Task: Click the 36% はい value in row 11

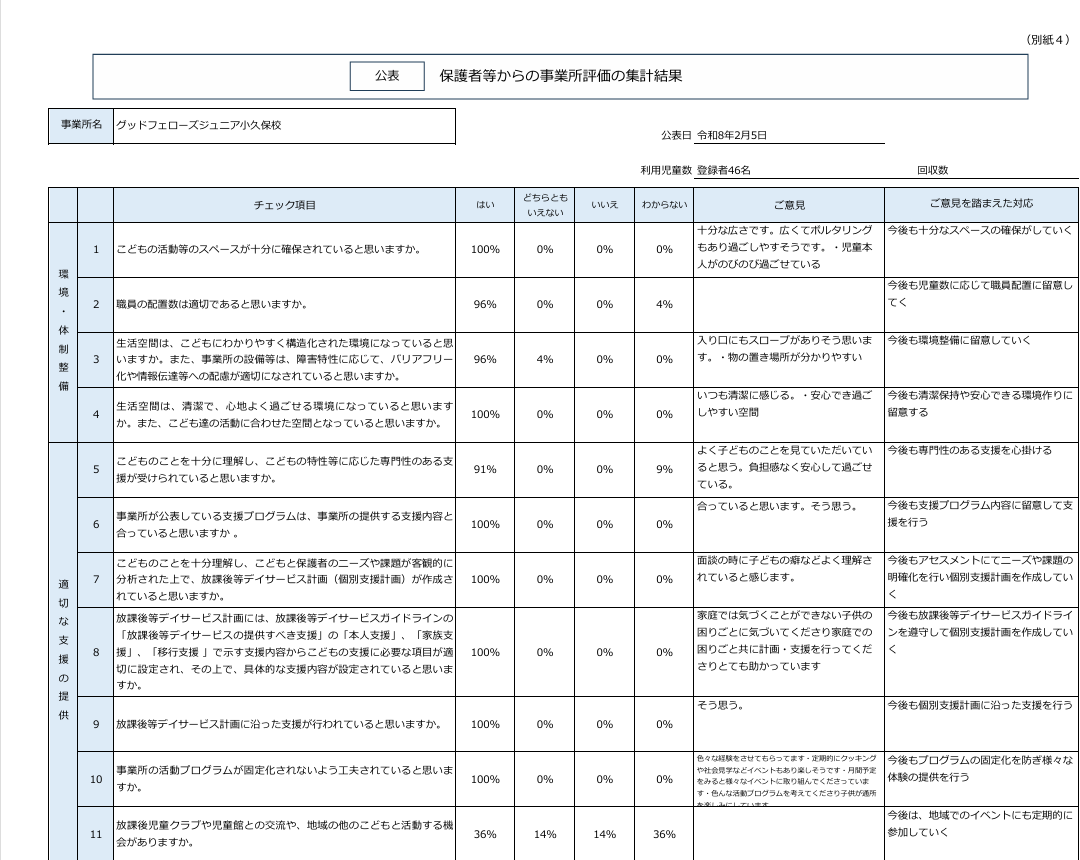Action: coord(485,833)
